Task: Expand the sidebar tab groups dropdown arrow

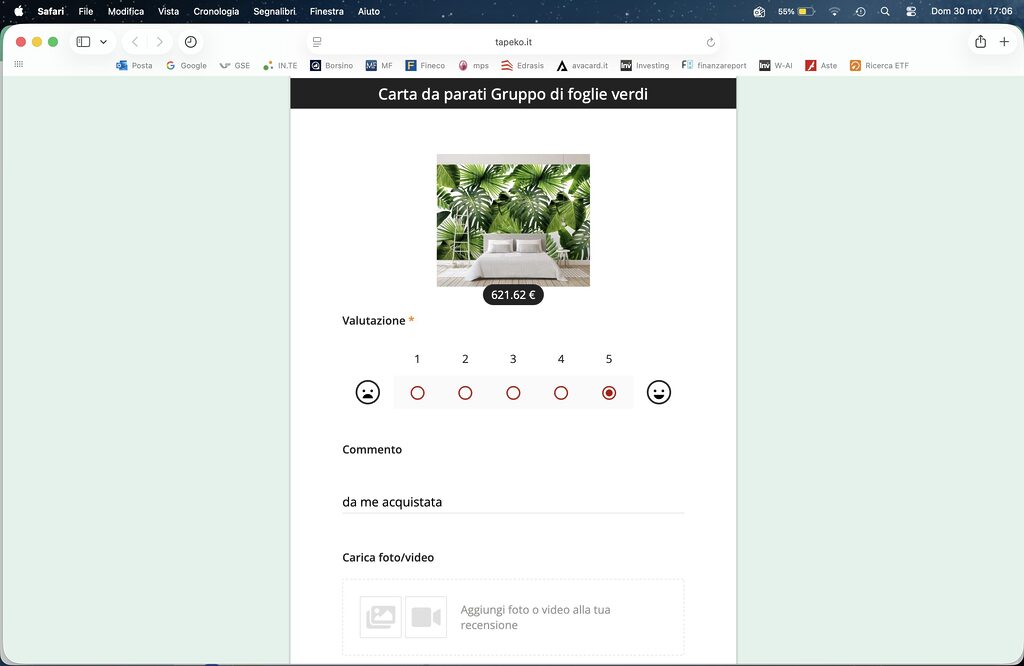Action: click(103, 42)
